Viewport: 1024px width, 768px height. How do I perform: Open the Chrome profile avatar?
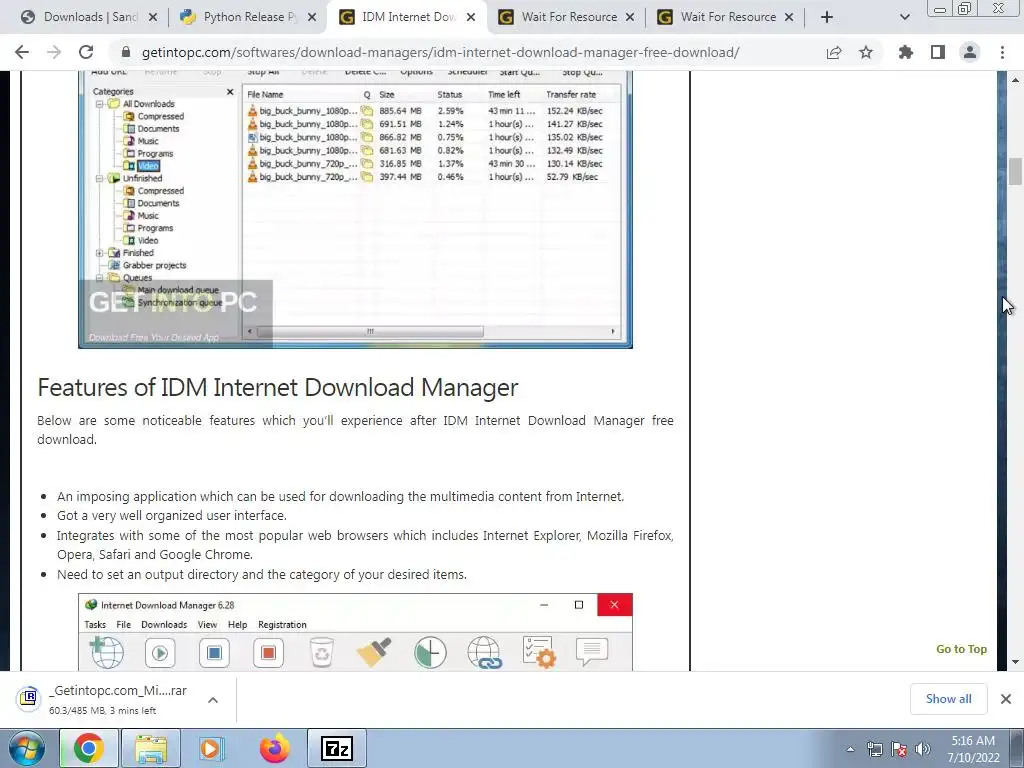[970, 52]
